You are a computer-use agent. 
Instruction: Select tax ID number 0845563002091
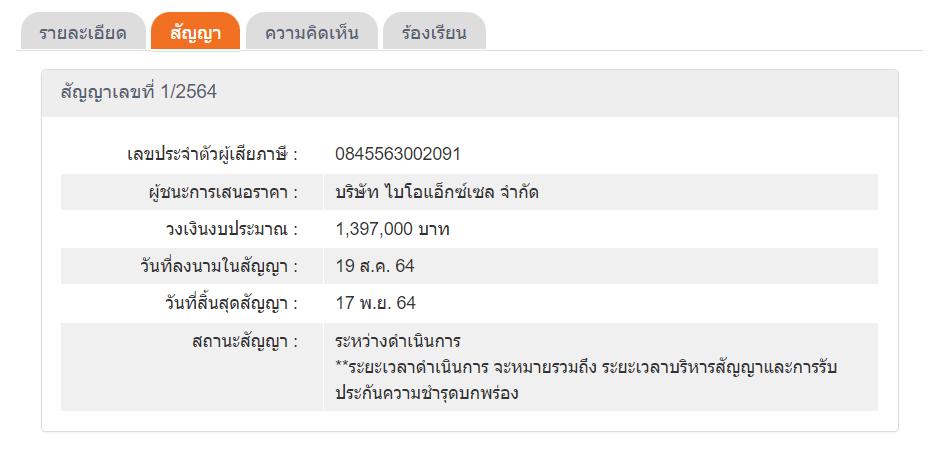click(399, 154)
